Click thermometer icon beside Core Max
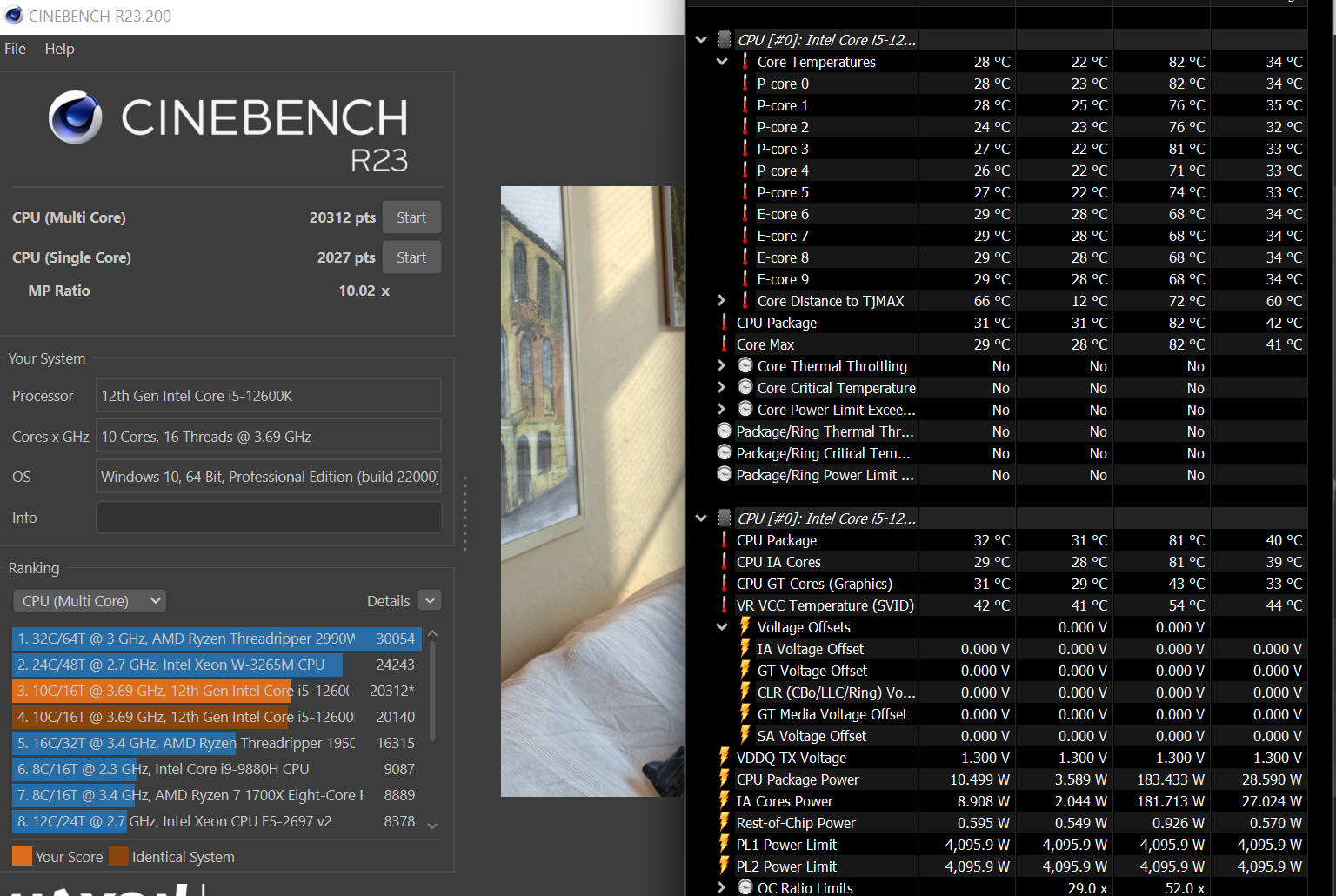Viewport: 1336px width, 896px height. coord(725,344)
